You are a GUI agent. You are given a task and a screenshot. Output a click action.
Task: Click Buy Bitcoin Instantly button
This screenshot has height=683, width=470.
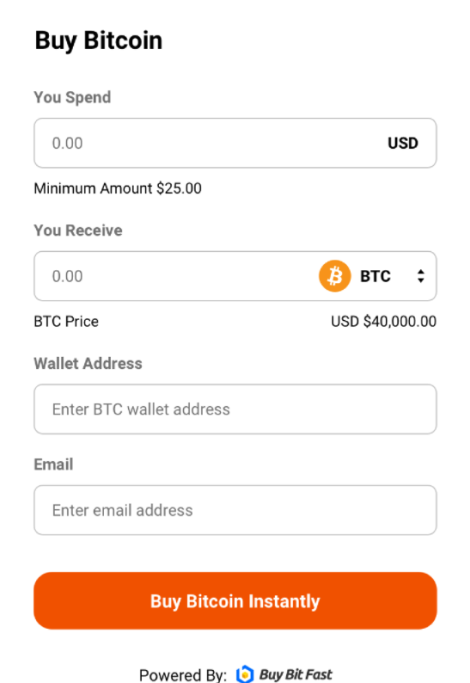[x=235, y=601]
